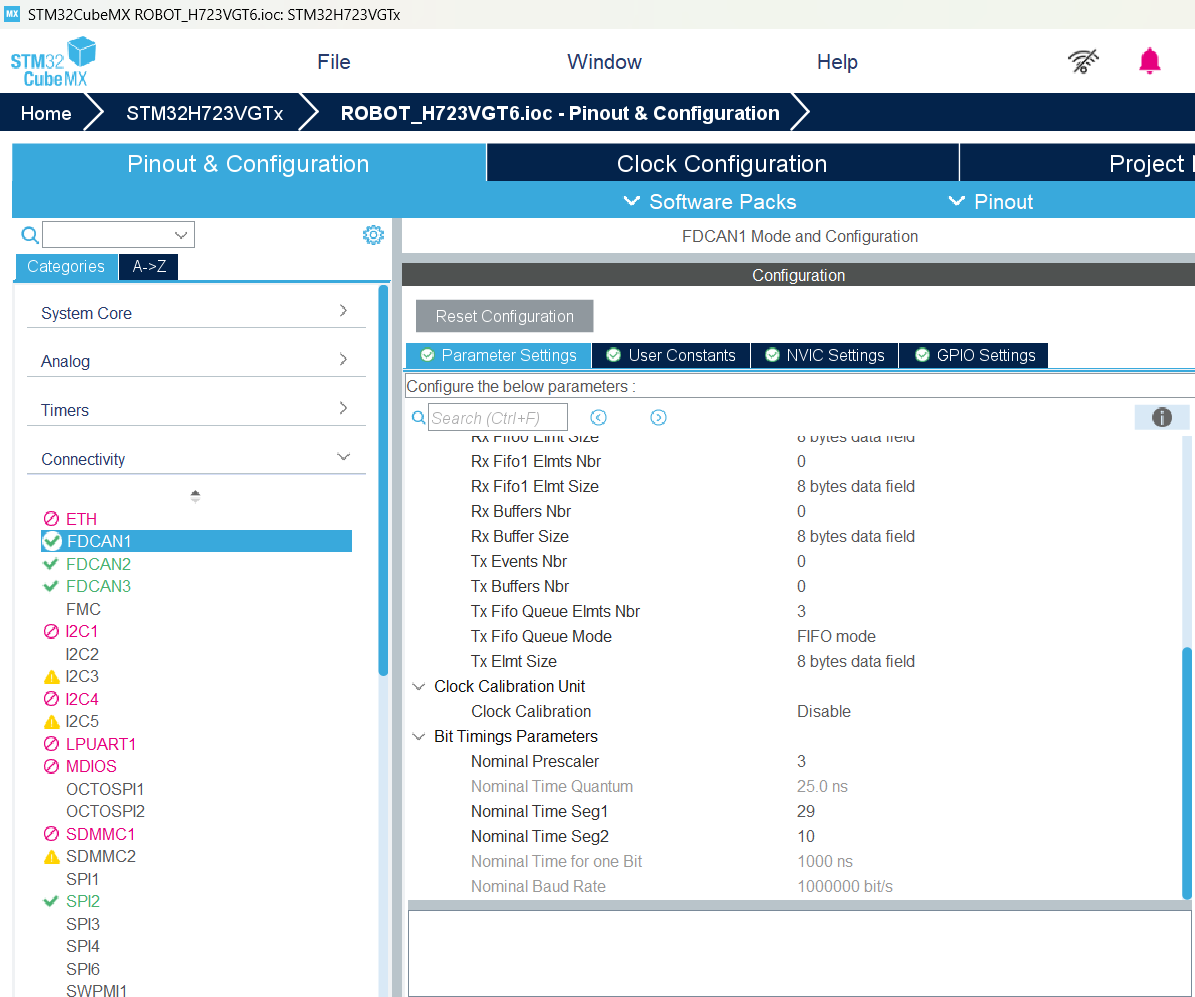
Task: Click the FDCAN1 enabled check icon
Action: (52, 541)
